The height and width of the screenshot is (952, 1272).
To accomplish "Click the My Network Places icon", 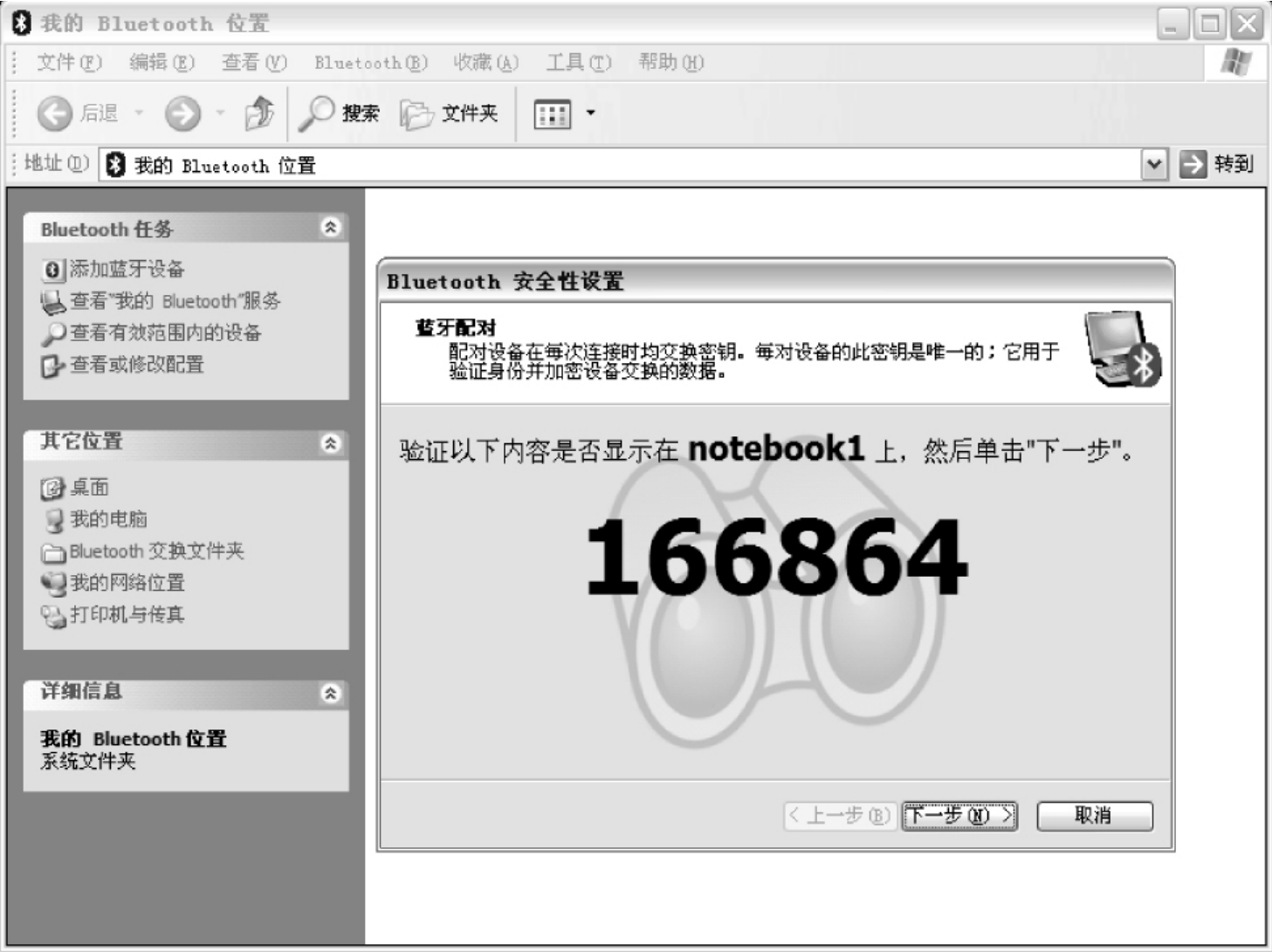I will tap(53, 584).
